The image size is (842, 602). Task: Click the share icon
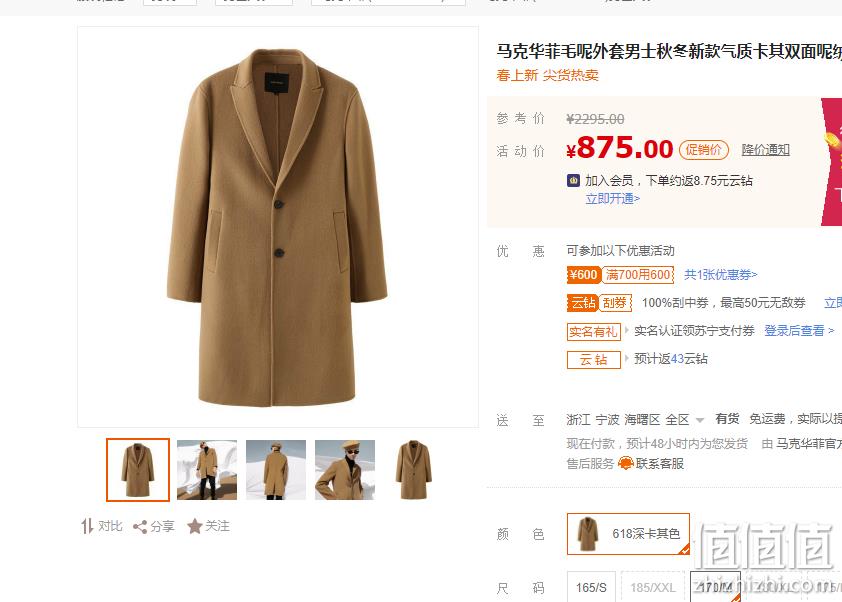coord(140,527)
